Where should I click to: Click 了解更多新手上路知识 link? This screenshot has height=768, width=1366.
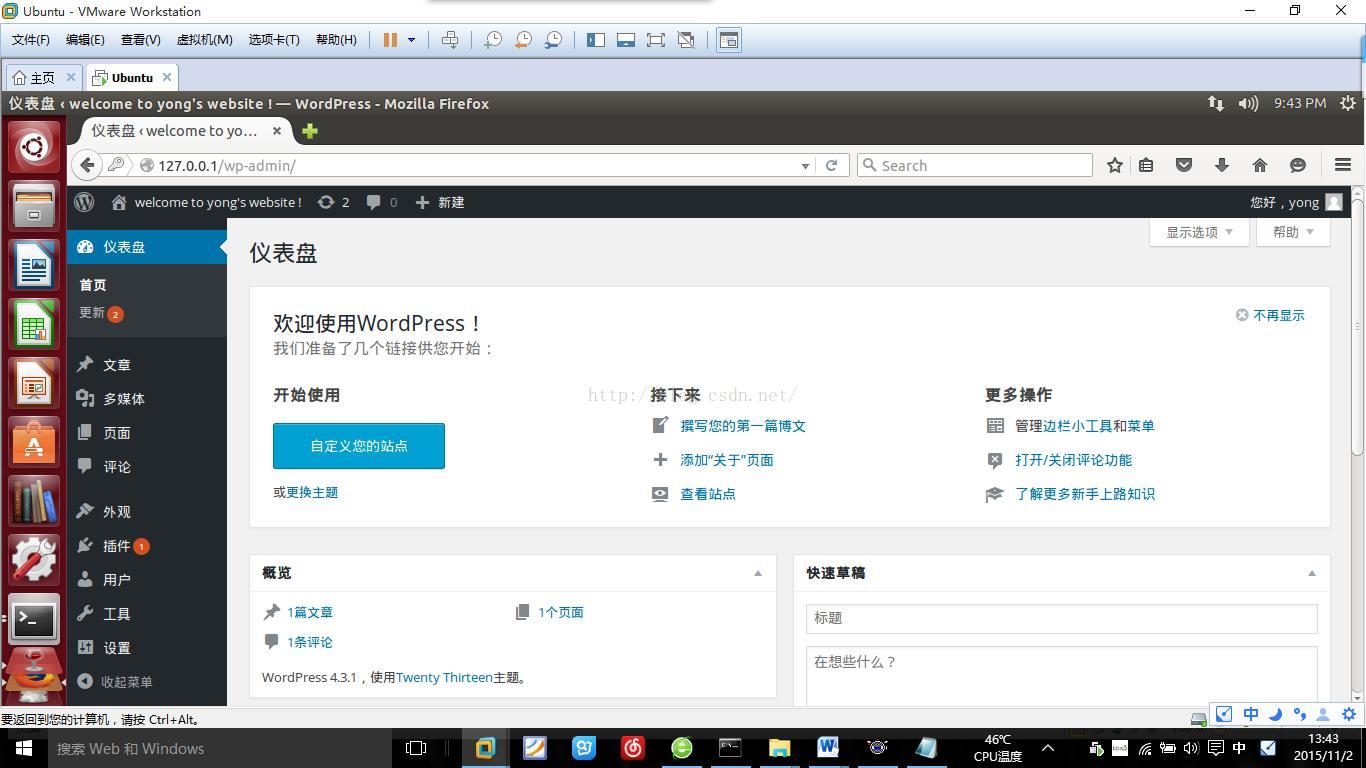click(1085, 494)
